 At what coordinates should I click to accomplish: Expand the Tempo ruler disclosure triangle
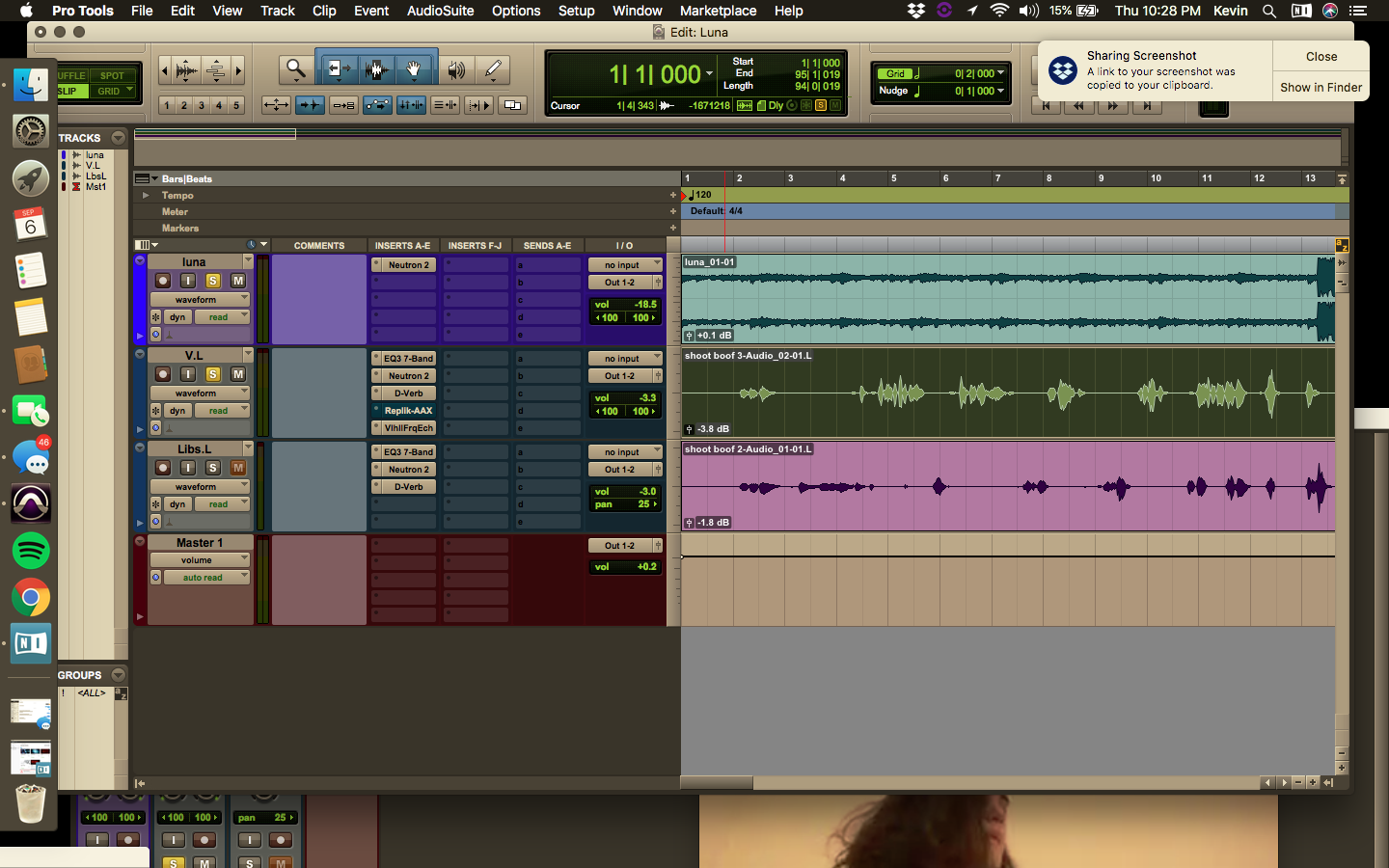tap(146, 196)
